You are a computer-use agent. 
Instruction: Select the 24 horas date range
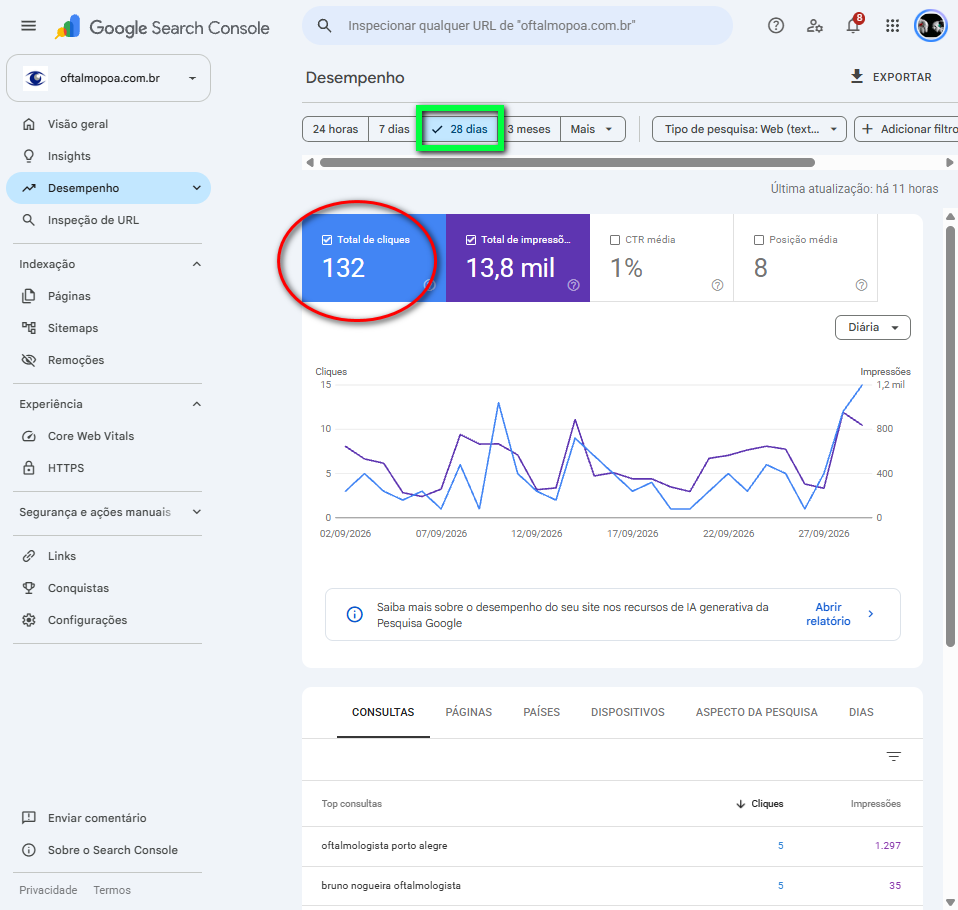[335, 129]
